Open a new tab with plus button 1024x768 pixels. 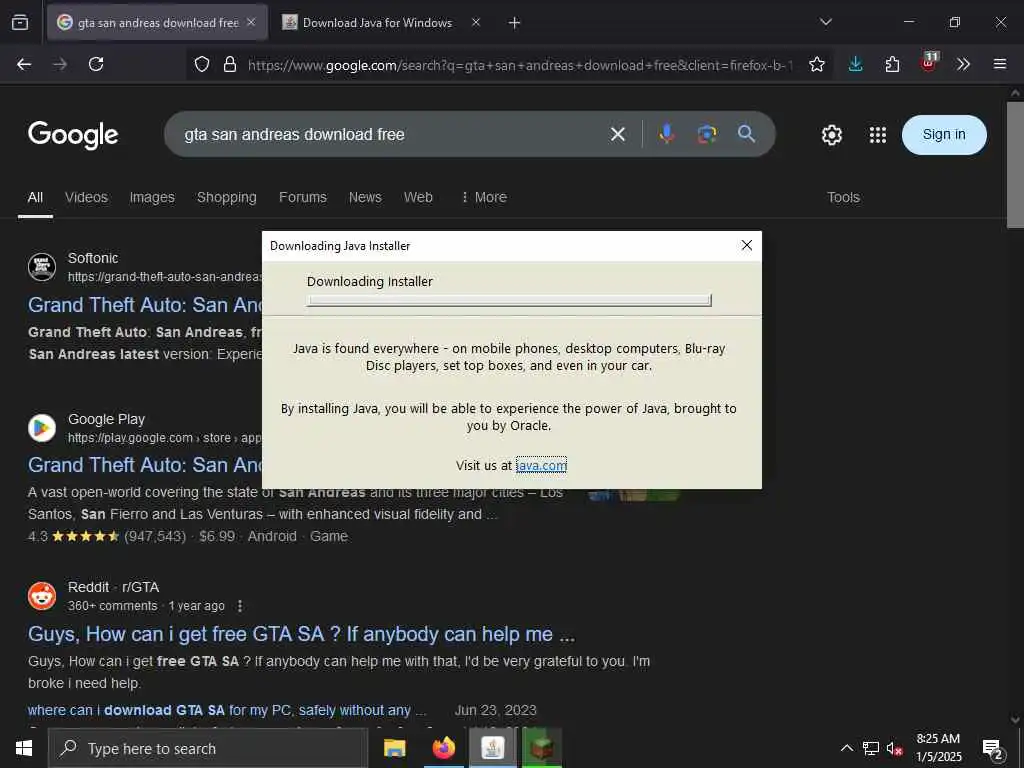[515, 23]
